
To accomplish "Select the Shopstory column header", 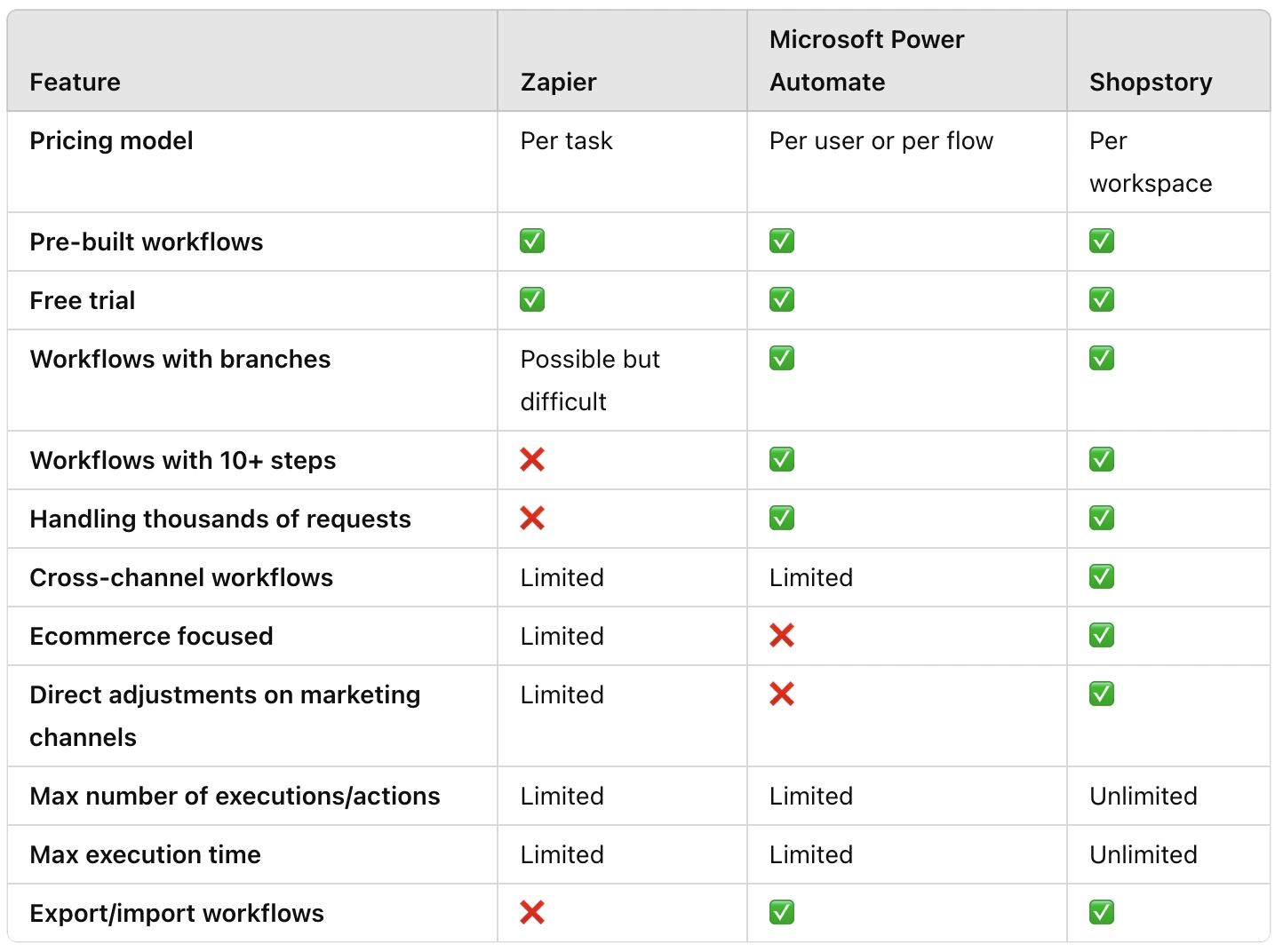I will click(x=1151, y=82).
